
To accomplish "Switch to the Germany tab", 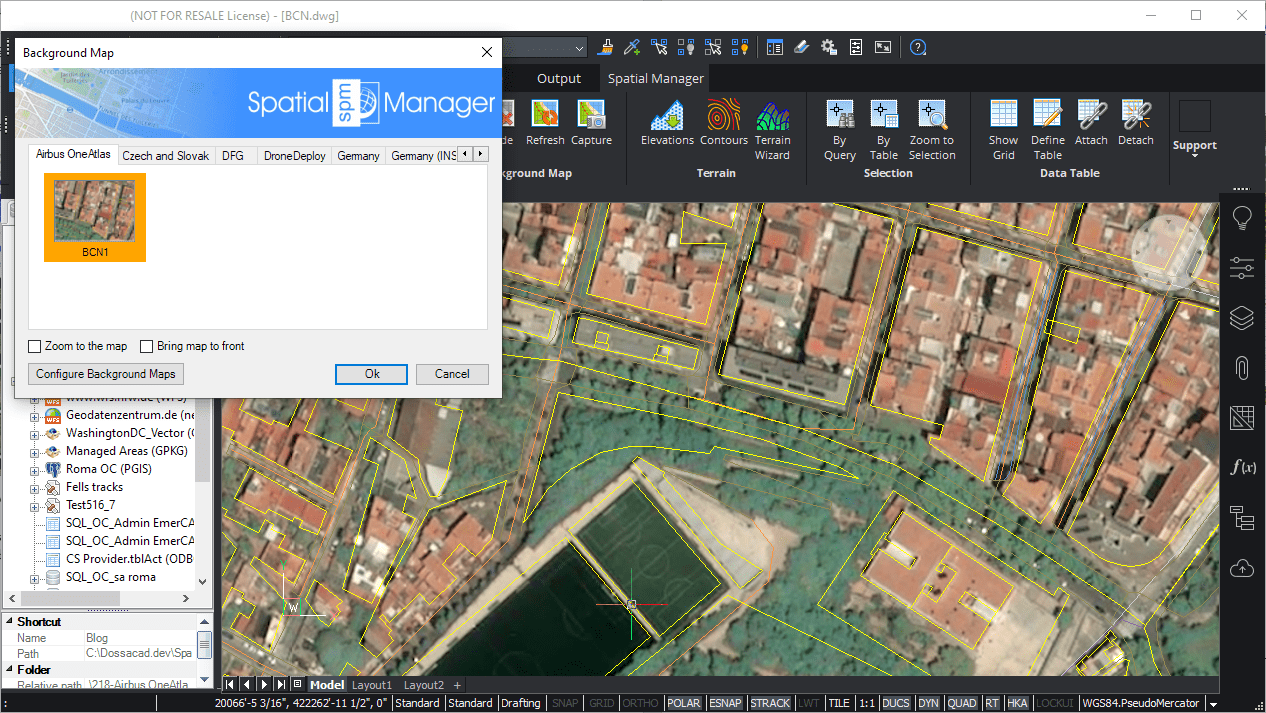I will [358, 156].
